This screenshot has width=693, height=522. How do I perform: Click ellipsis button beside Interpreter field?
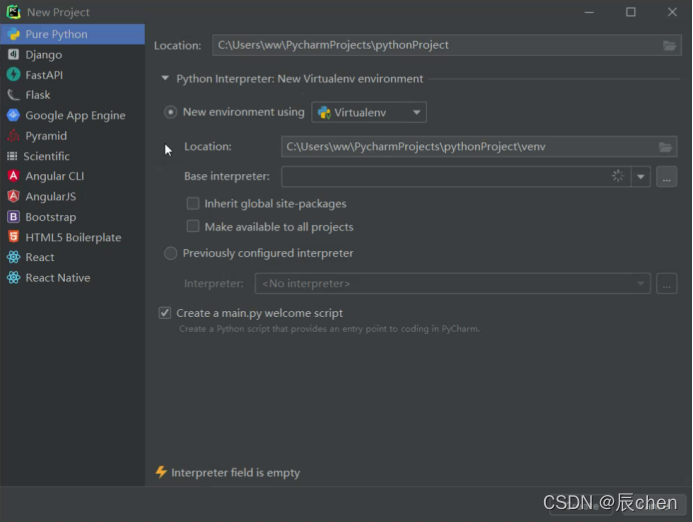point(666,283)
